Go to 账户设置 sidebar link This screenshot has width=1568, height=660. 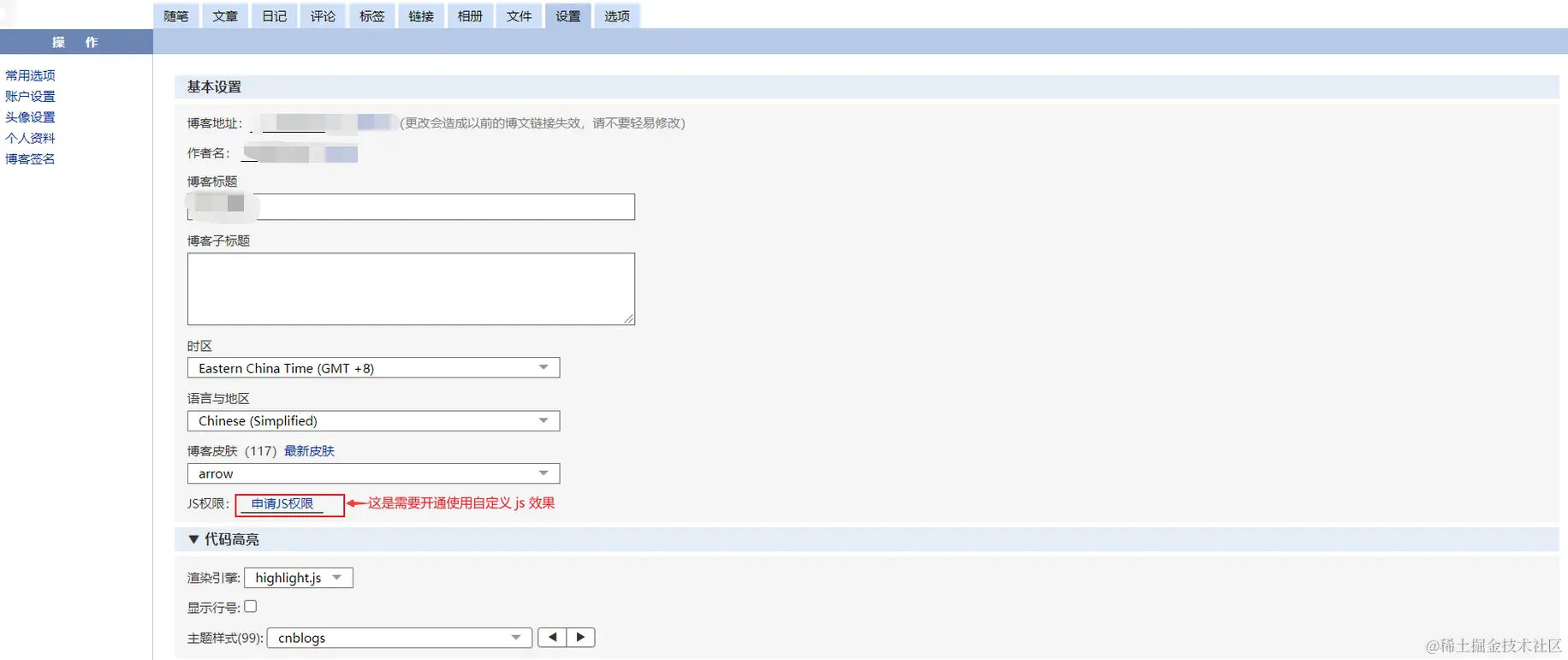click(30, 96)
